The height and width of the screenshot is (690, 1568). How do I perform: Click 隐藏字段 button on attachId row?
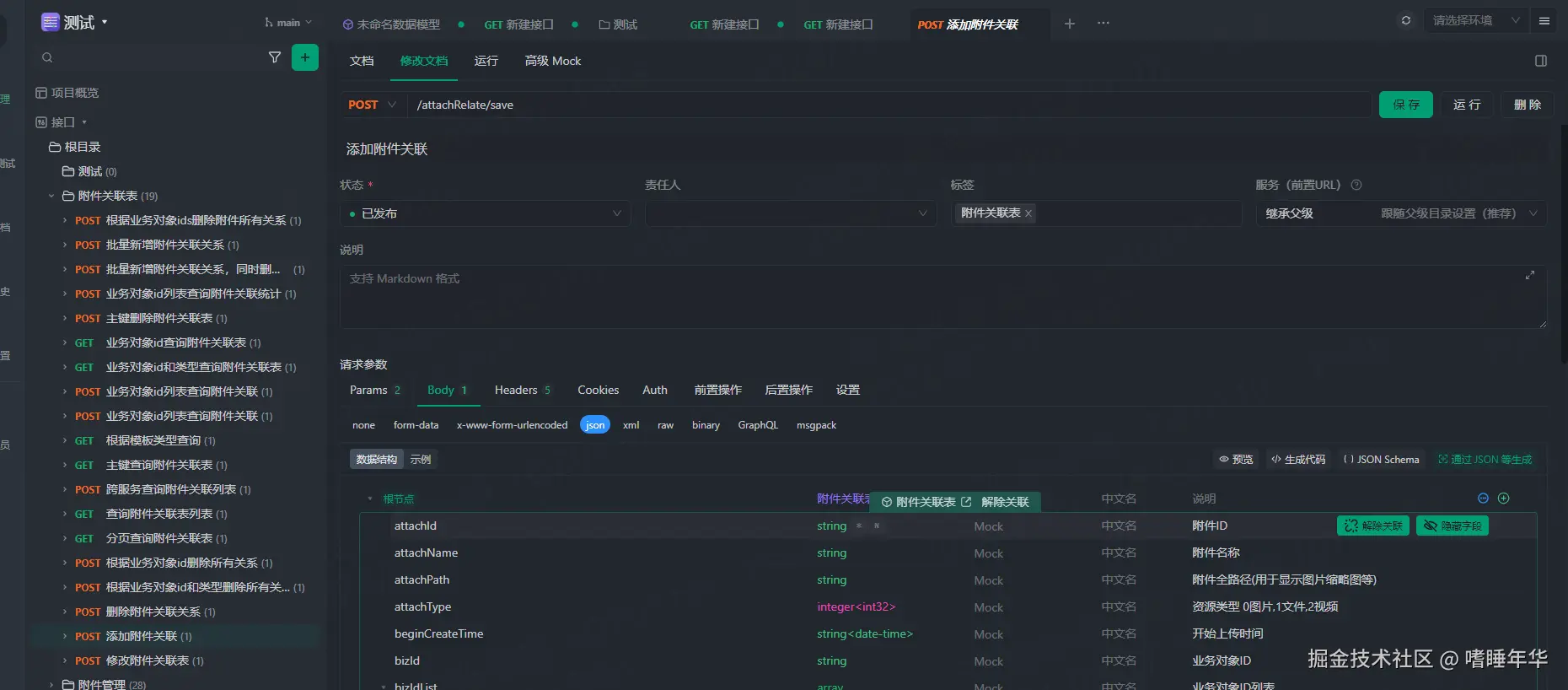point(1453,526)
